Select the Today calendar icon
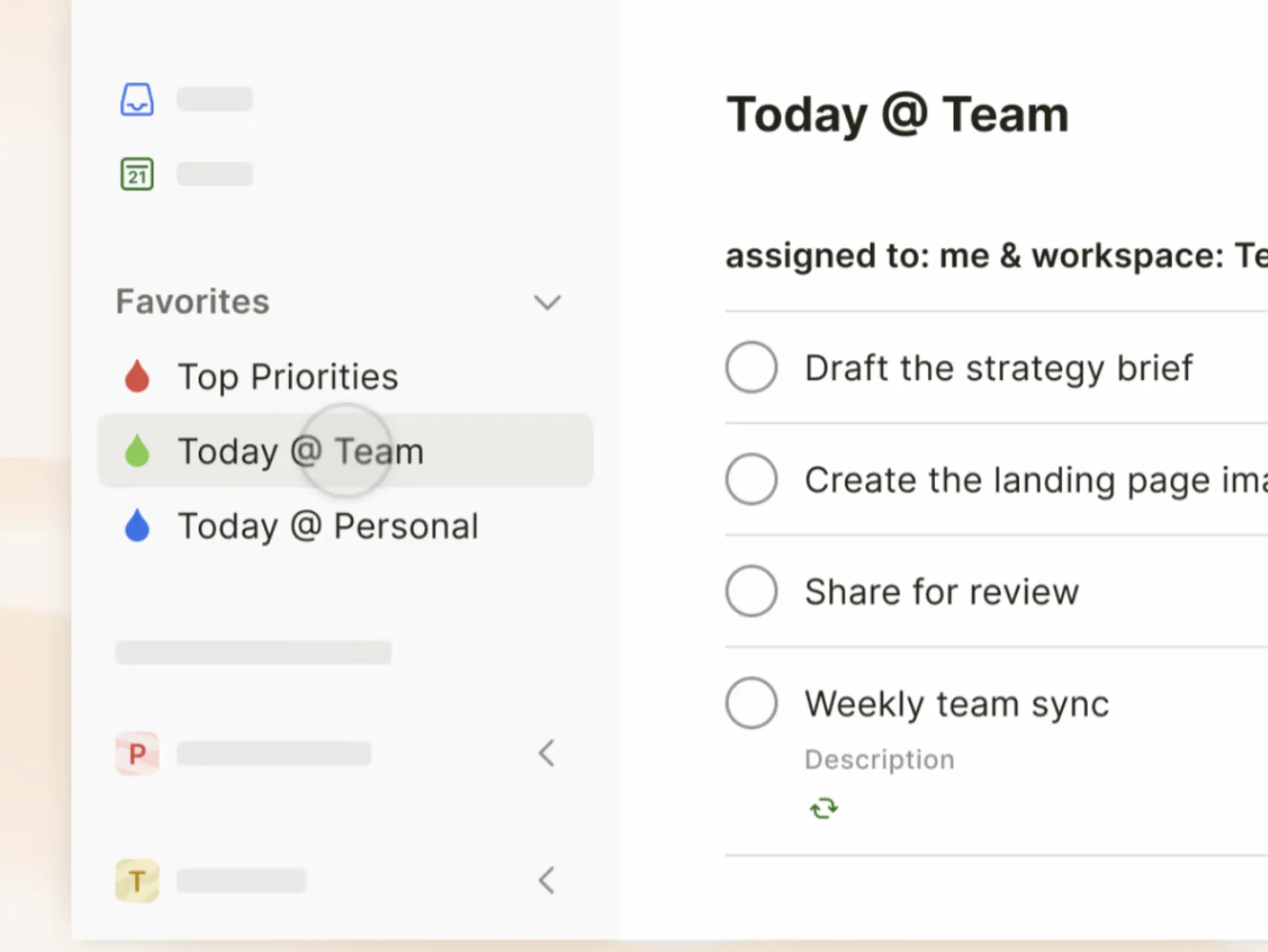The height and width of the screenshot is (952, 1268). (137, 173)
